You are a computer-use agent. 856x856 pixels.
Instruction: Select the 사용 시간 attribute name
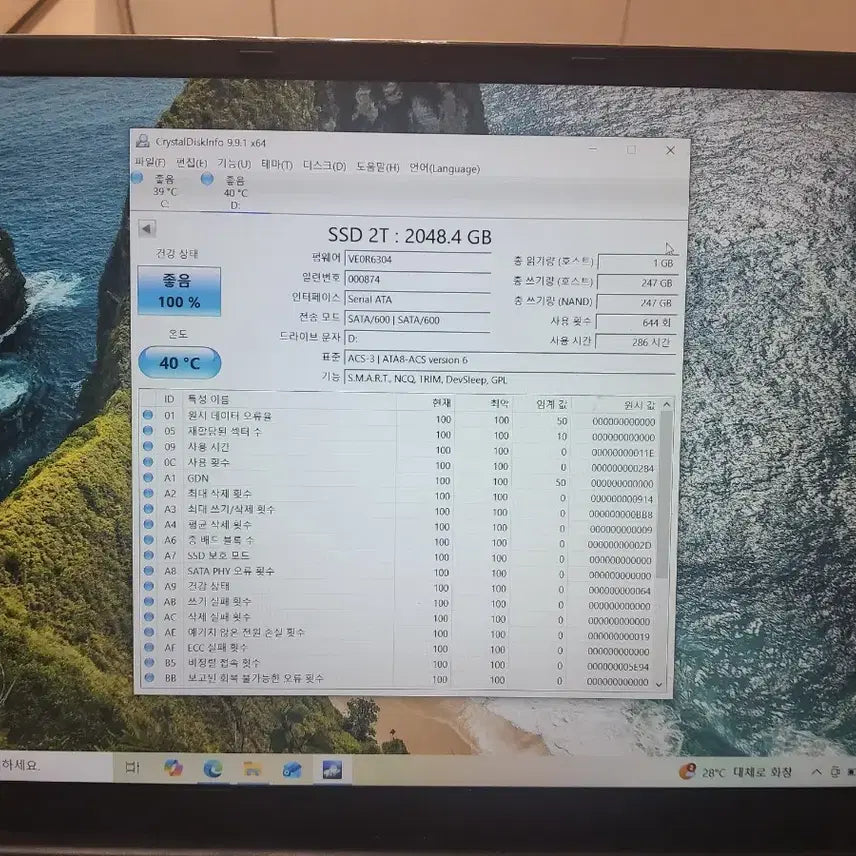coord(208,447)
